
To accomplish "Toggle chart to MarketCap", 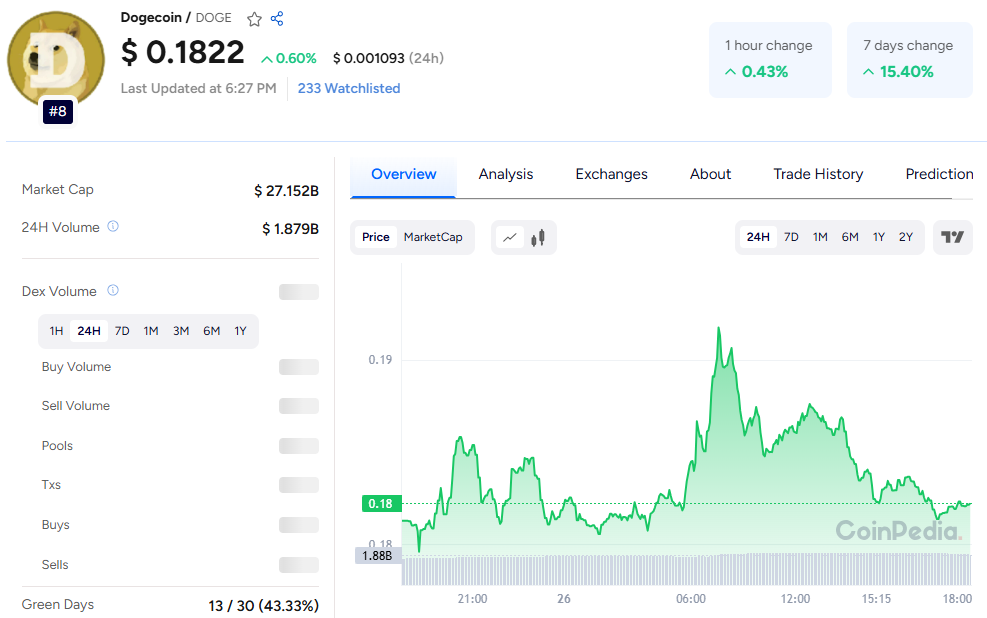I will click(x=433, y=237).
